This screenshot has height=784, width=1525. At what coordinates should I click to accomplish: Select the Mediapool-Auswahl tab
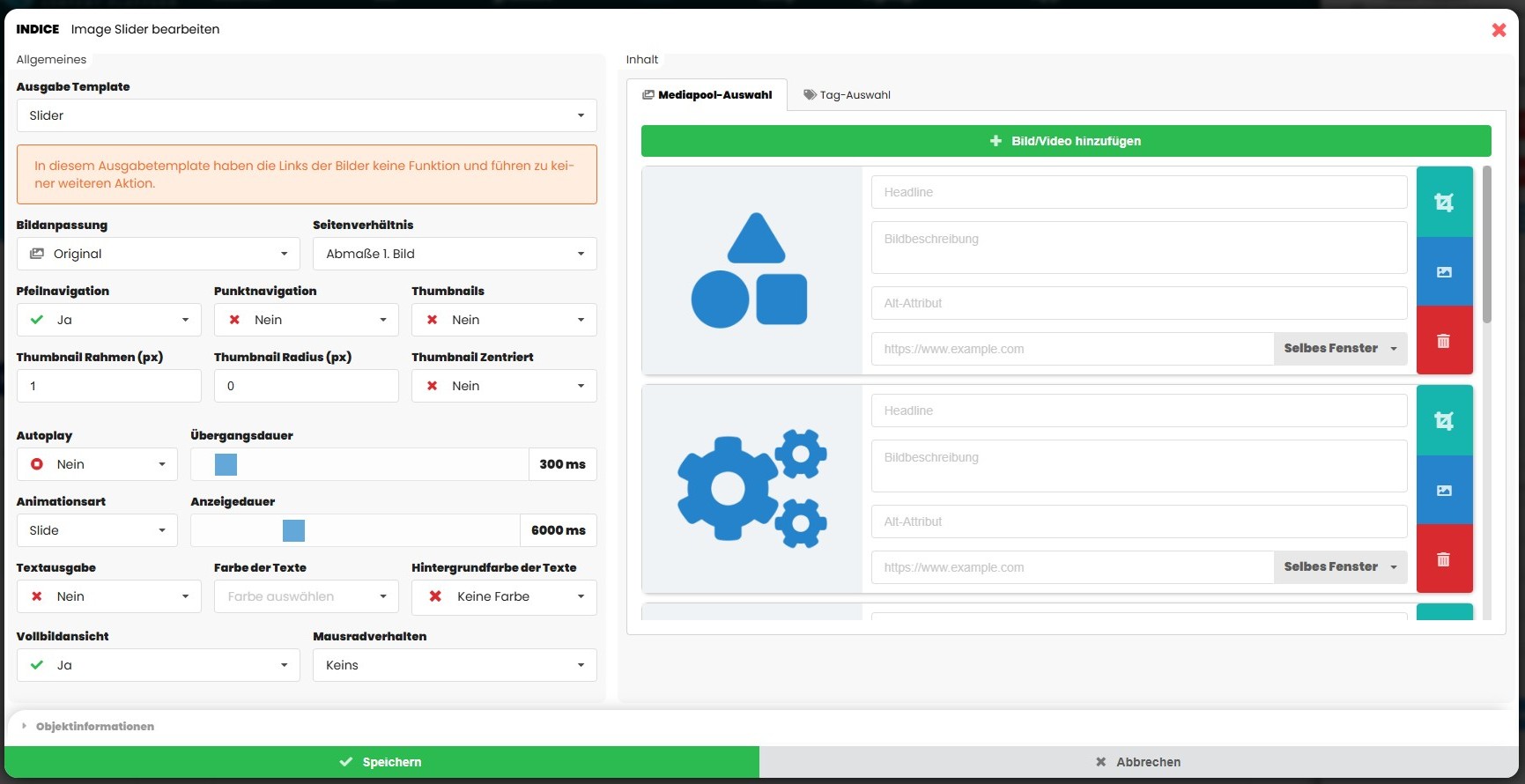[x=707, y=95]
